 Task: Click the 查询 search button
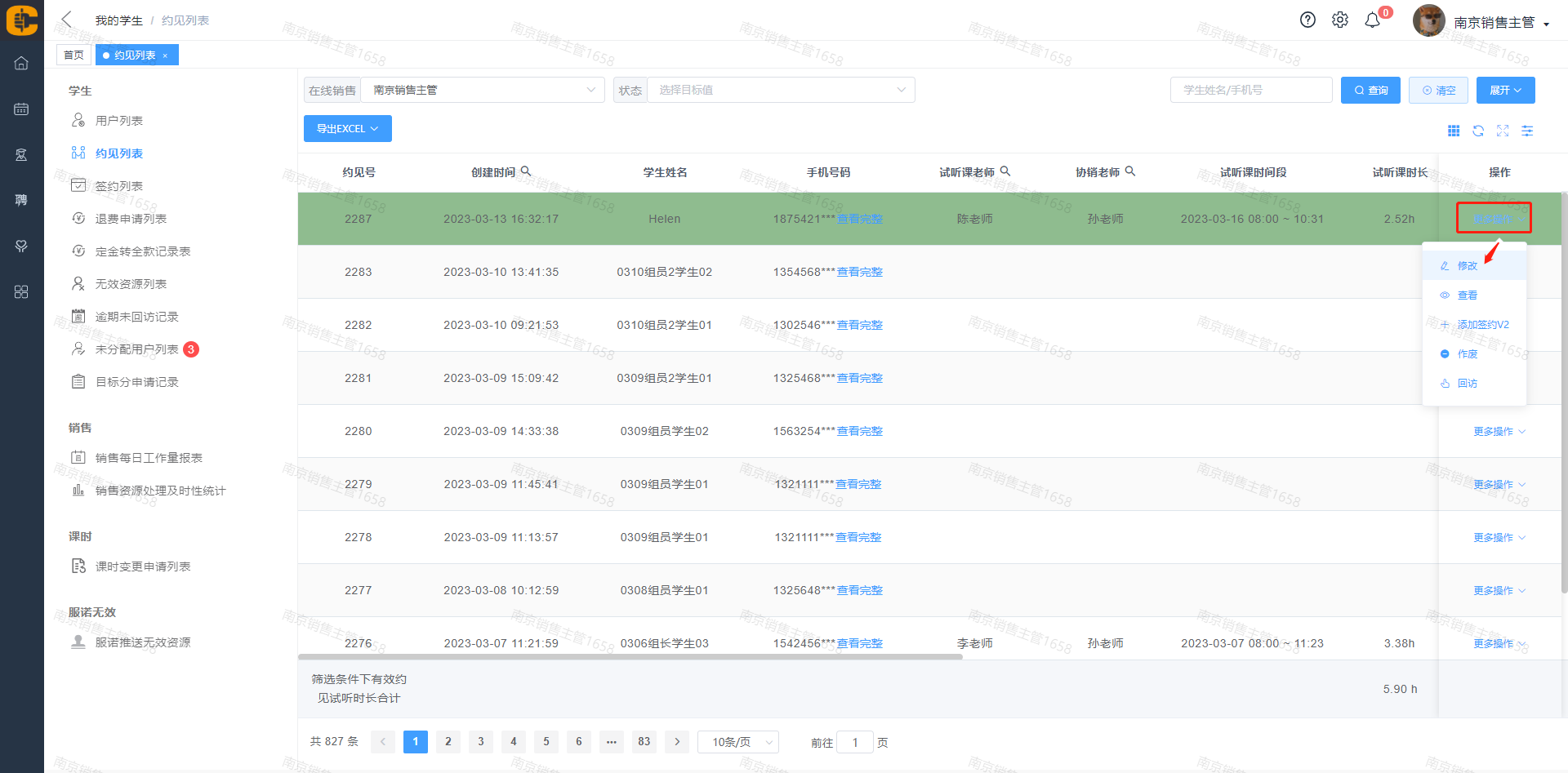pos(1370,90)
